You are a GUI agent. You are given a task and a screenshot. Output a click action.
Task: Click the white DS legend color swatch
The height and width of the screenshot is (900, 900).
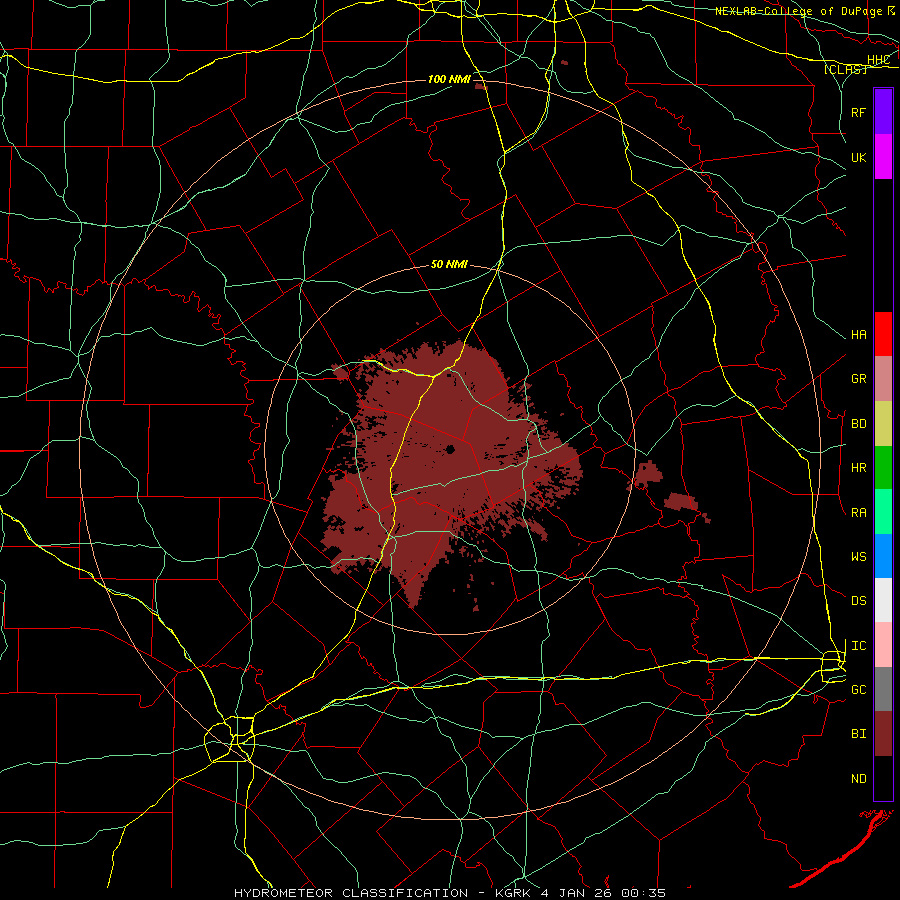click(883, 600)
